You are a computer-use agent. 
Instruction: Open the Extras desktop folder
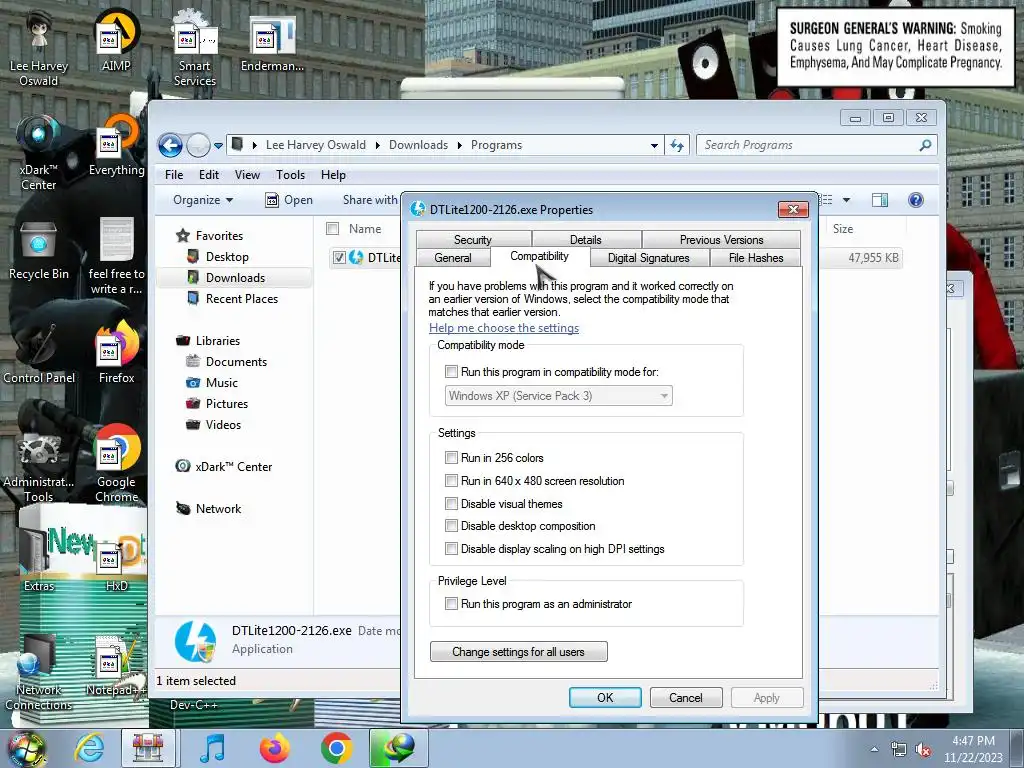39,560
